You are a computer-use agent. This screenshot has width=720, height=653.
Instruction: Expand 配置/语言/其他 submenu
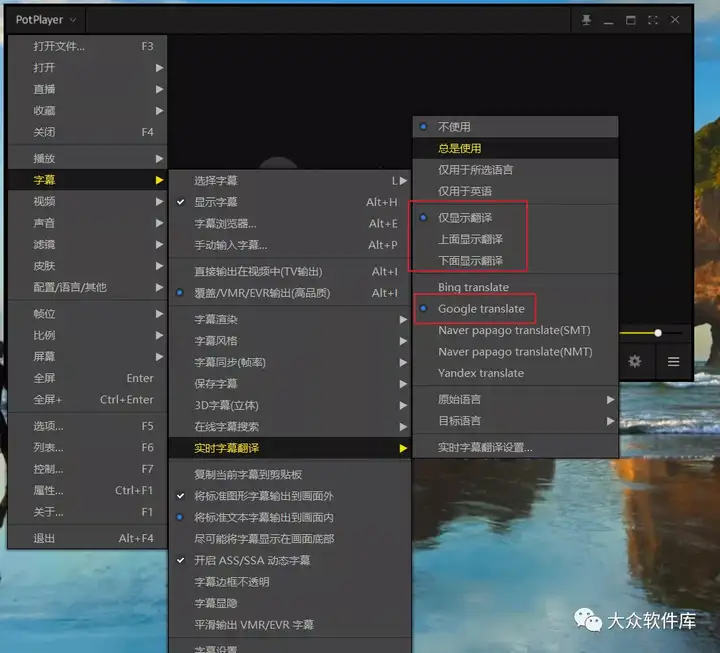coord(87,287)
